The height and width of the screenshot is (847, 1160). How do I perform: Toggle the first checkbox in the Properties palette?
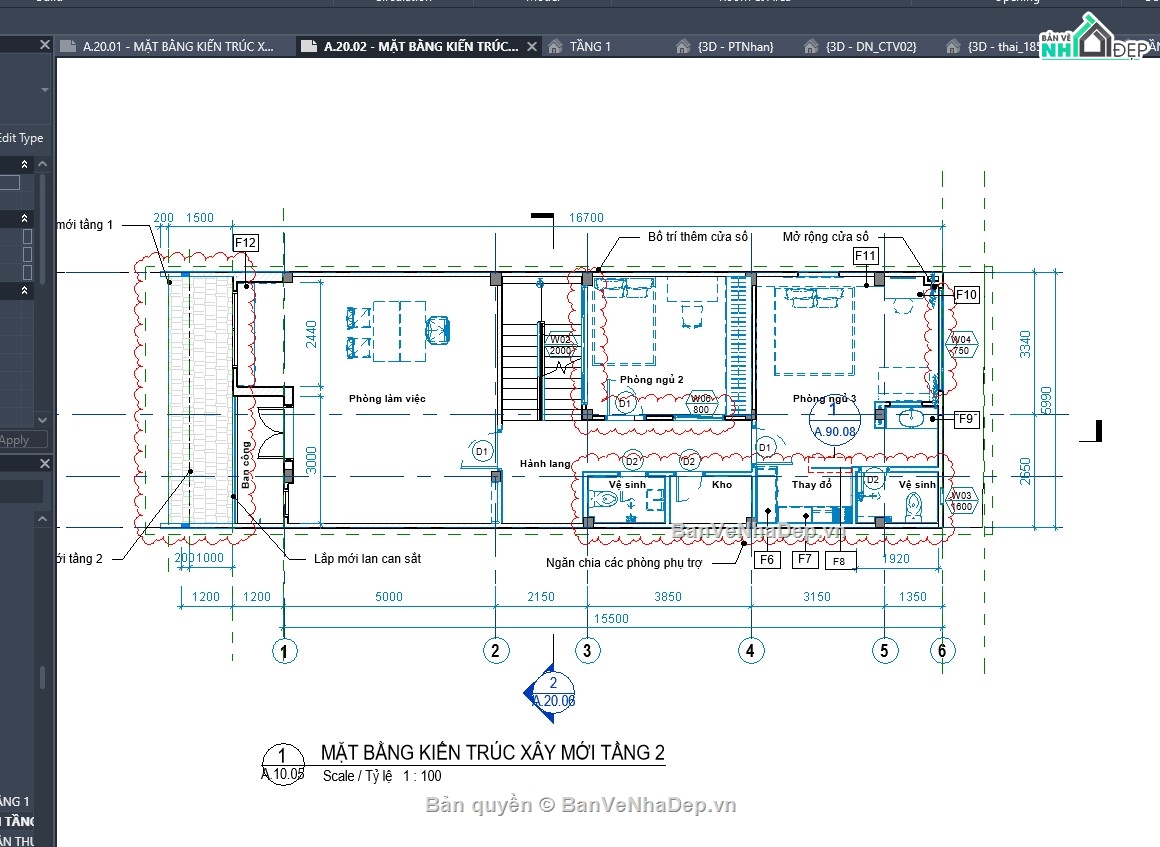click(27, 236)
